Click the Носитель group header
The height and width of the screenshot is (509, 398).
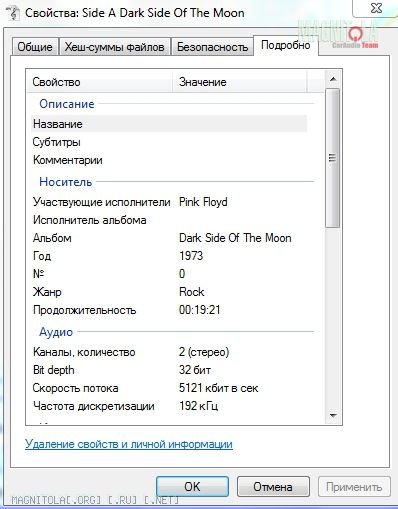(x=65, y=182)
